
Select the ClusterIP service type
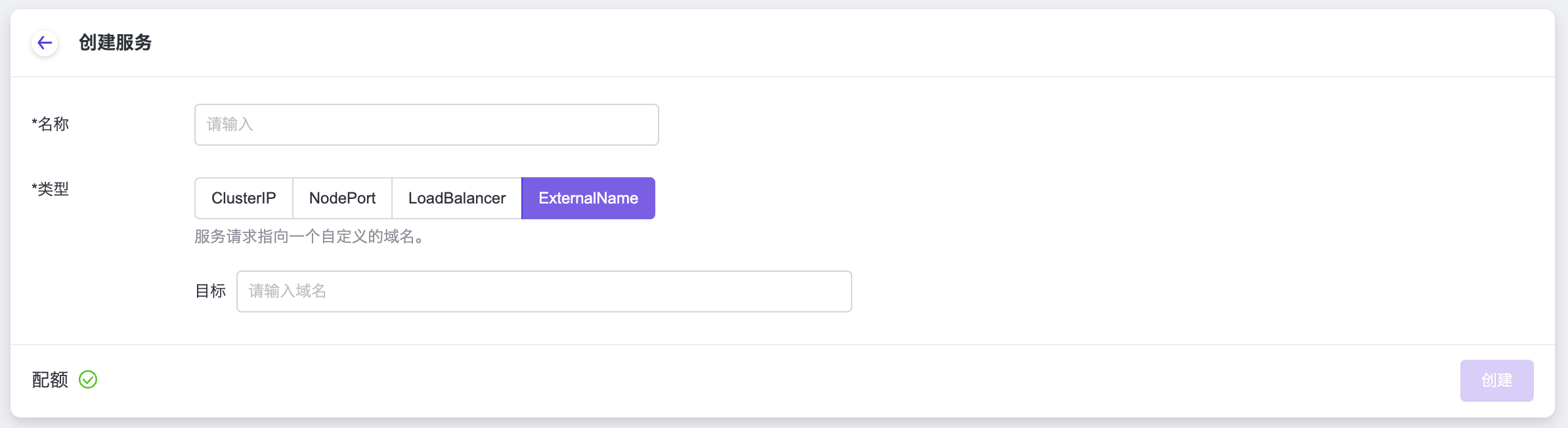click(x=244, y=198)
